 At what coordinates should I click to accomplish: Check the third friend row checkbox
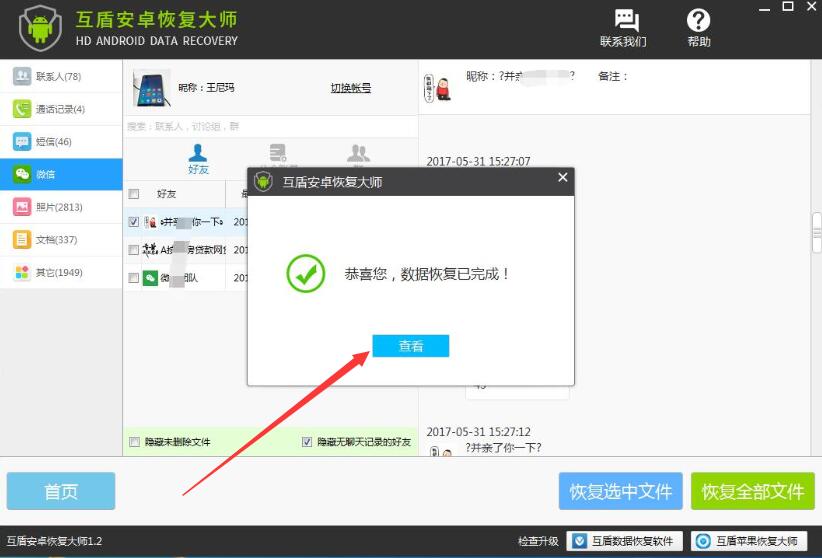click(134, 277)
